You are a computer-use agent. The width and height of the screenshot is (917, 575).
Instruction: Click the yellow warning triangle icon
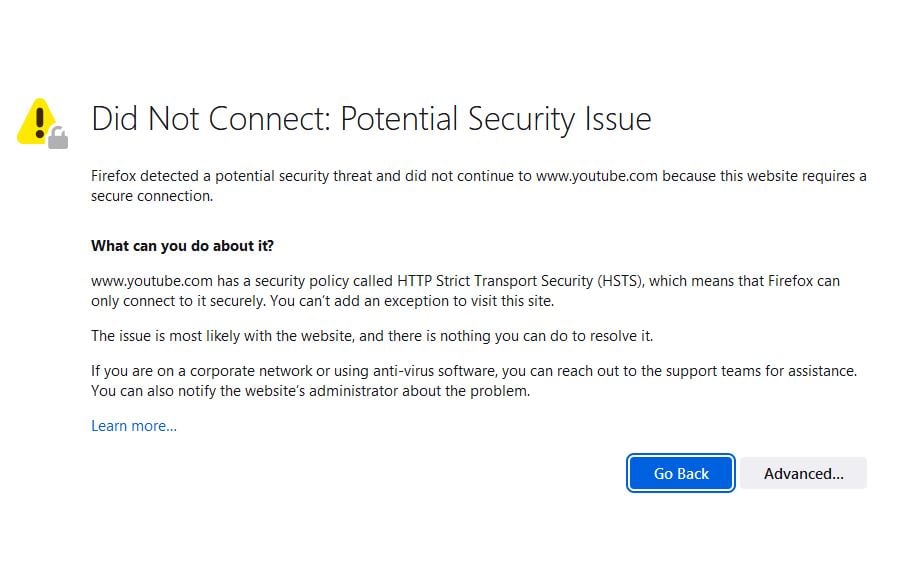(36, 120)
